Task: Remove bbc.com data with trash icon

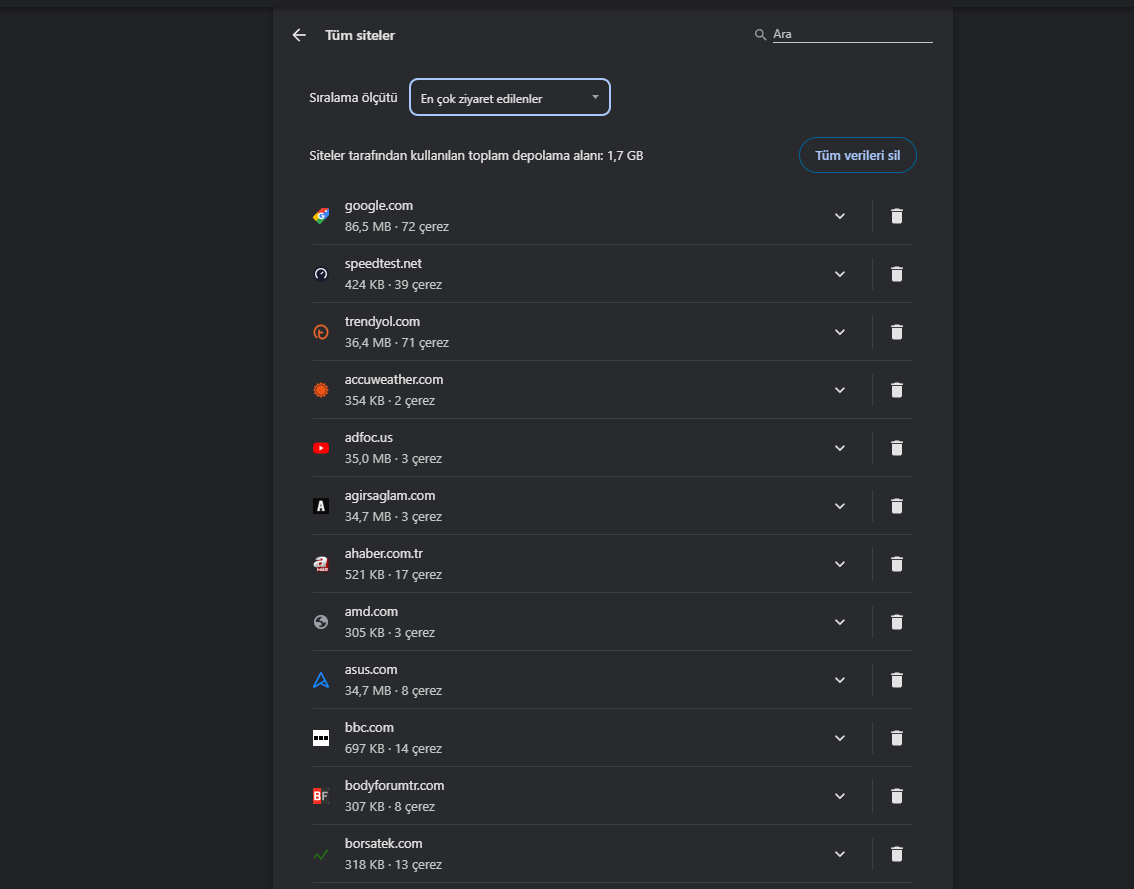Action: click(x=896, y=738)
